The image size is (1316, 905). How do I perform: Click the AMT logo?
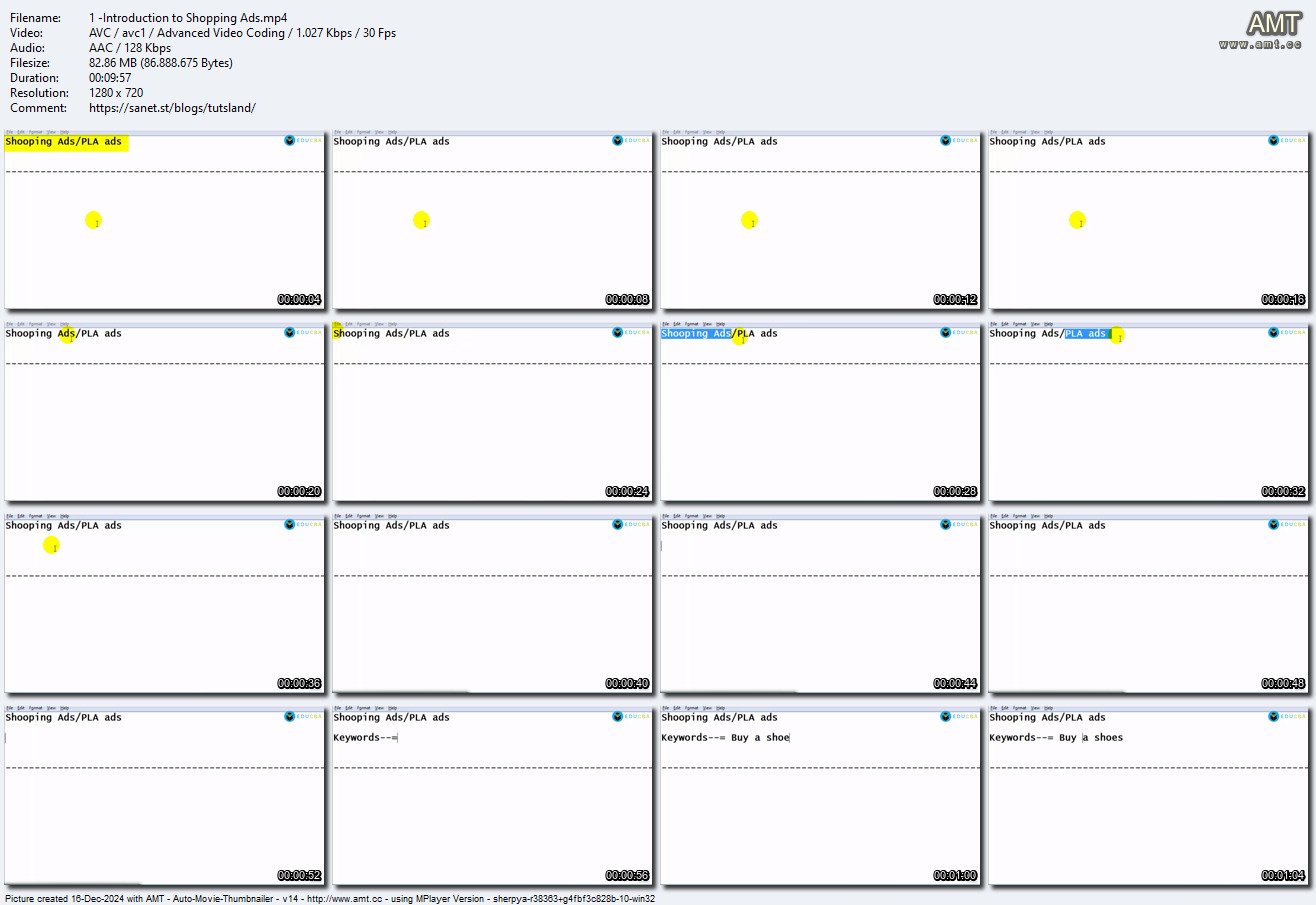(1274, 24)
